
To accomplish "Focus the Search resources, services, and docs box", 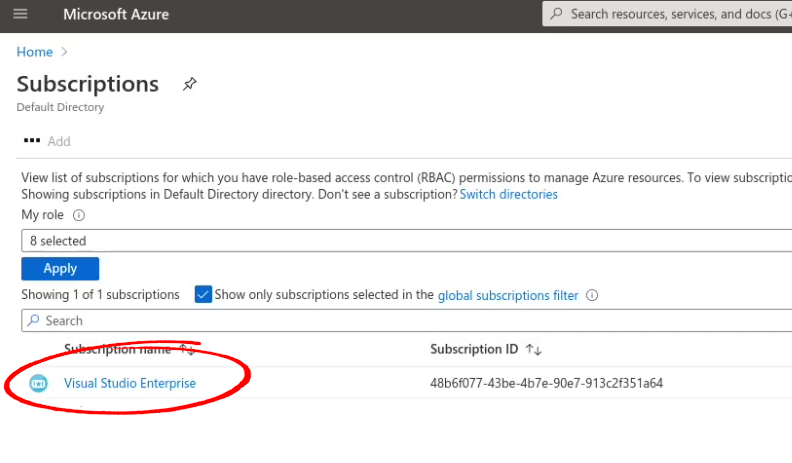I will [667, 14].
